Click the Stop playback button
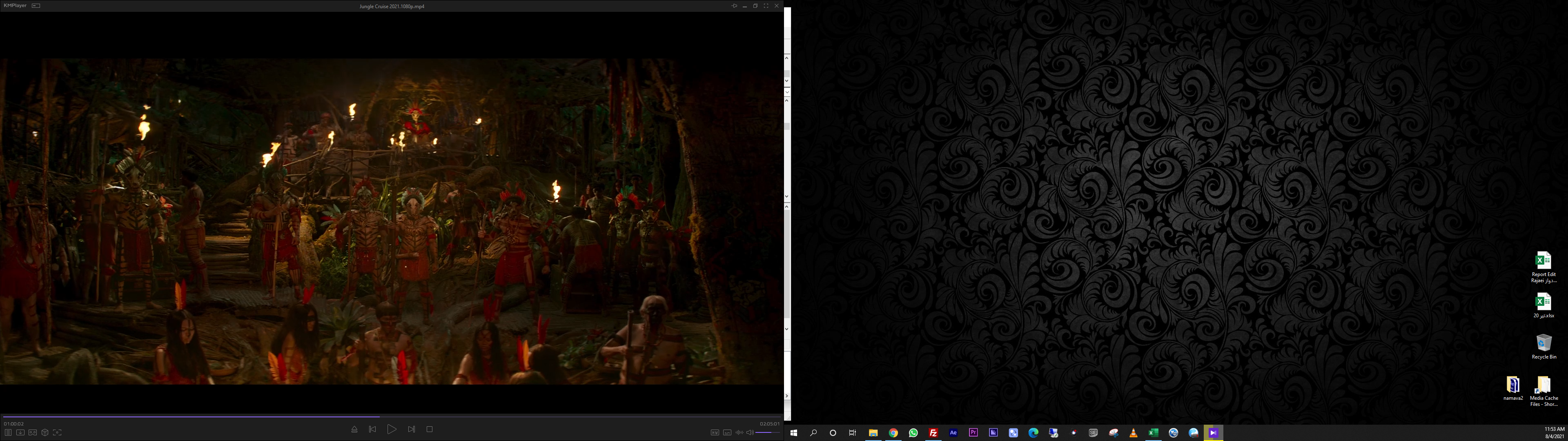The height and width of the screenshot is (441, 1568). [429, 430]
